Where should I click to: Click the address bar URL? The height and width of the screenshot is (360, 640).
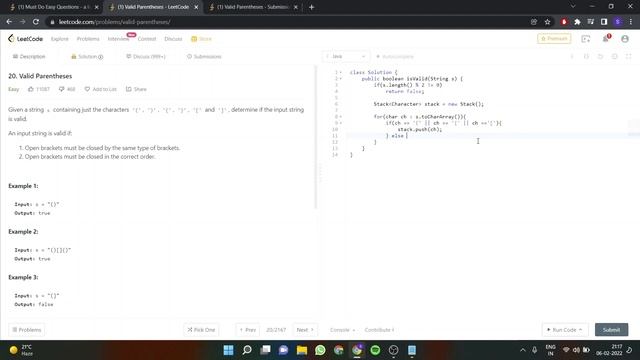(114, 22)
